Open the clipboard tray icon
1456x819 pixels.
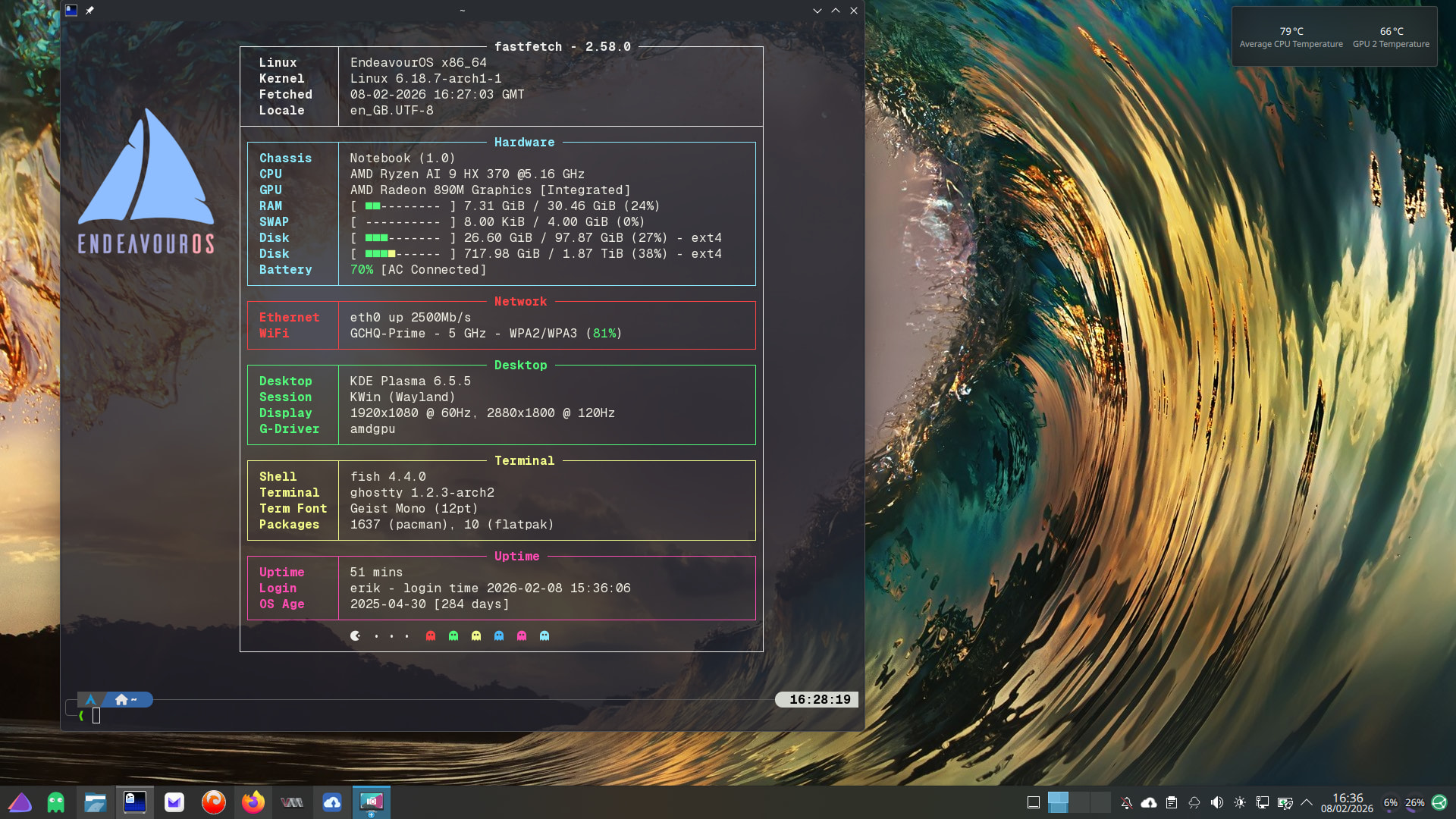1172,802
